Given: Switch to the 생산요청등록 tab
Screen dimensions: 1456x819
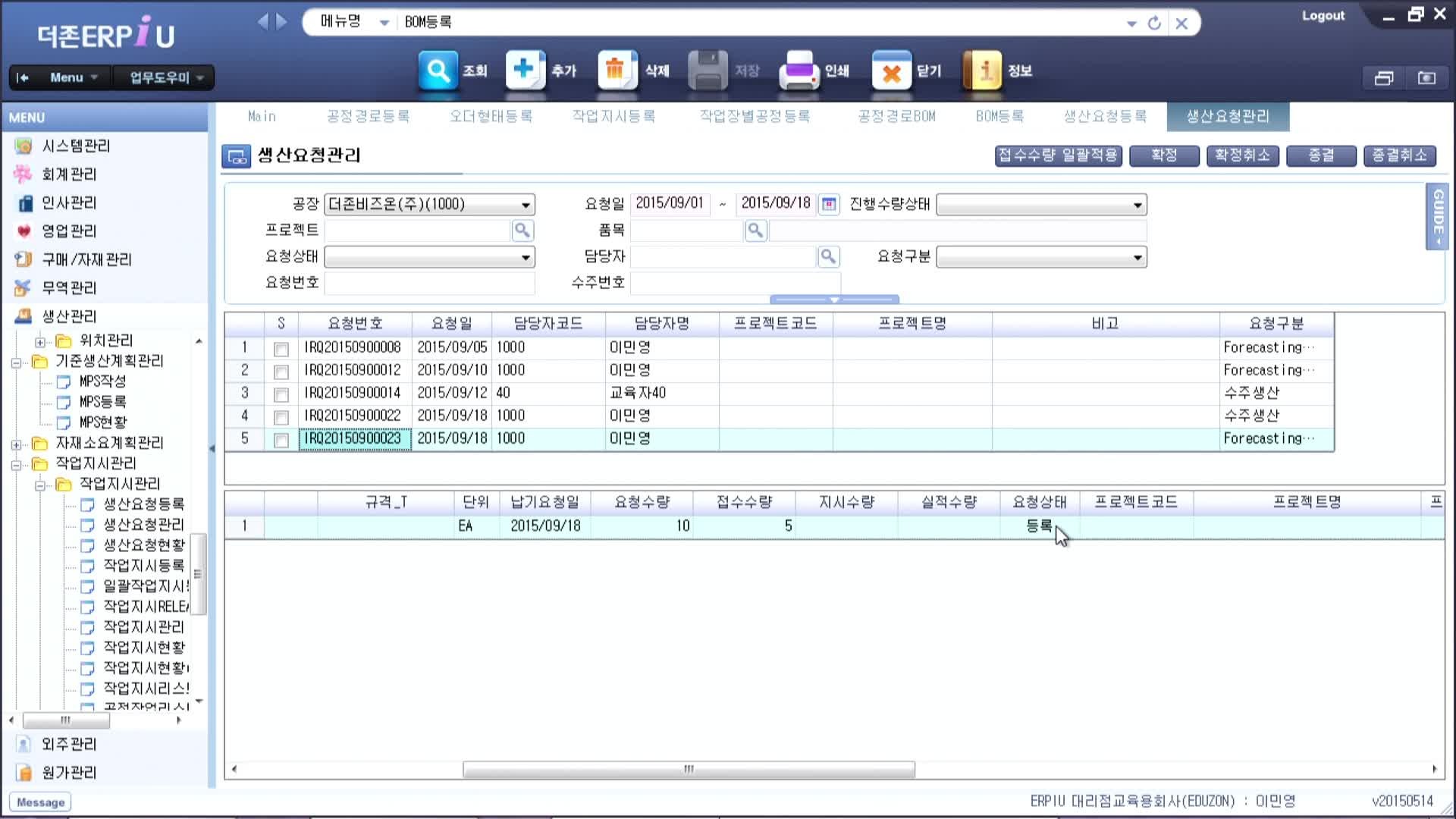Looking at the screenshot, I should (x=1105, y=116).
